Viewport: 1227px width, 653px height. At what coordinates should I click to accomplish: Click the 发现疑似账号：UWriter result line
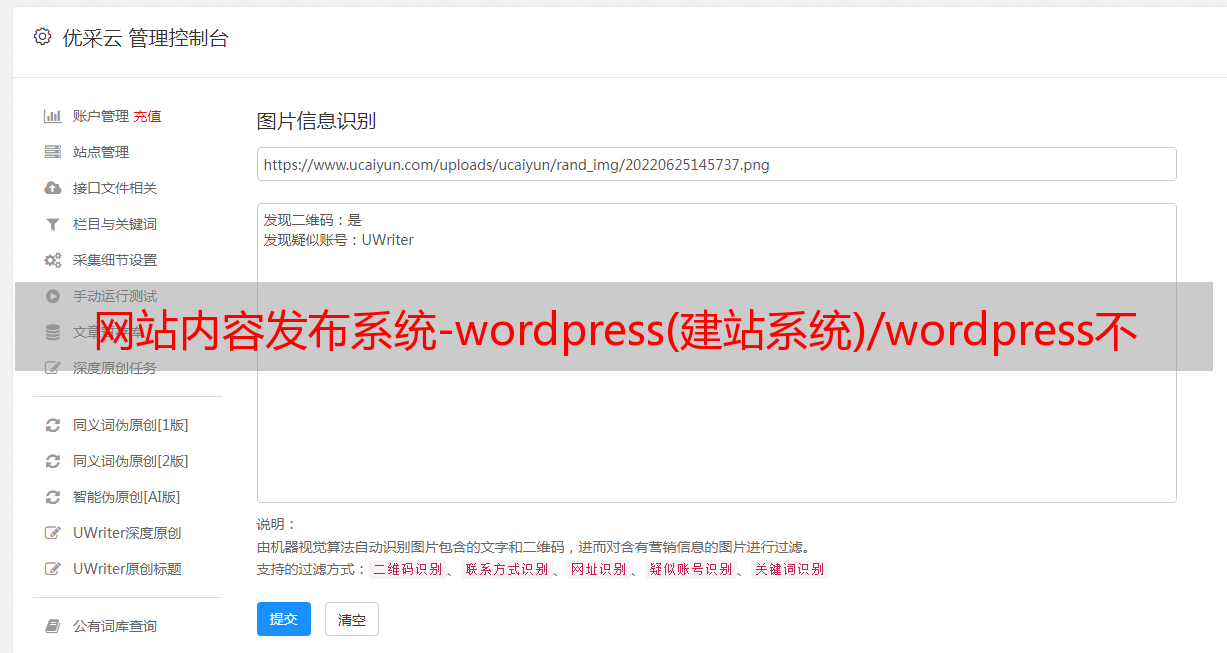338,240
